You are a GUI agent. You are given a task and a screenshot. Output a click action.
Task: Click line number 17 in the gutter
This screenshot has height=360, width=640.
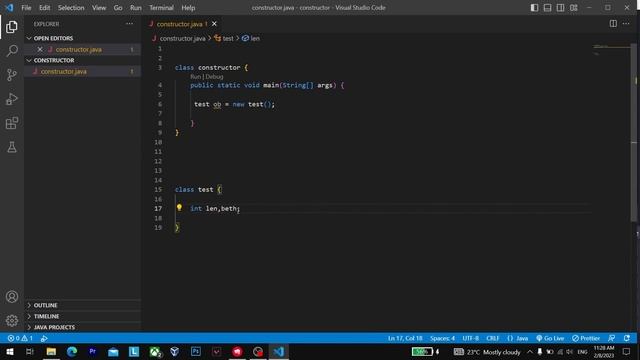pos(158,209)
